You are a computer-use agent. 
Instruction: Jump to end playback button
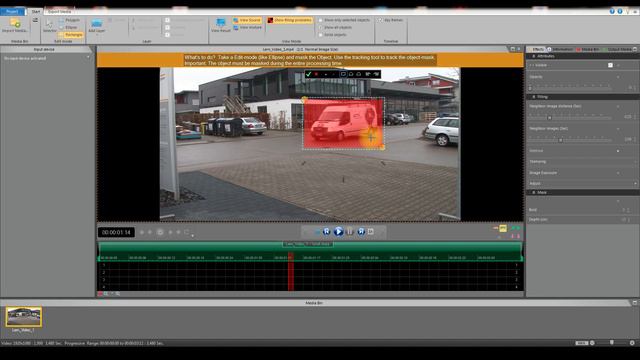(x=371, y=232)
